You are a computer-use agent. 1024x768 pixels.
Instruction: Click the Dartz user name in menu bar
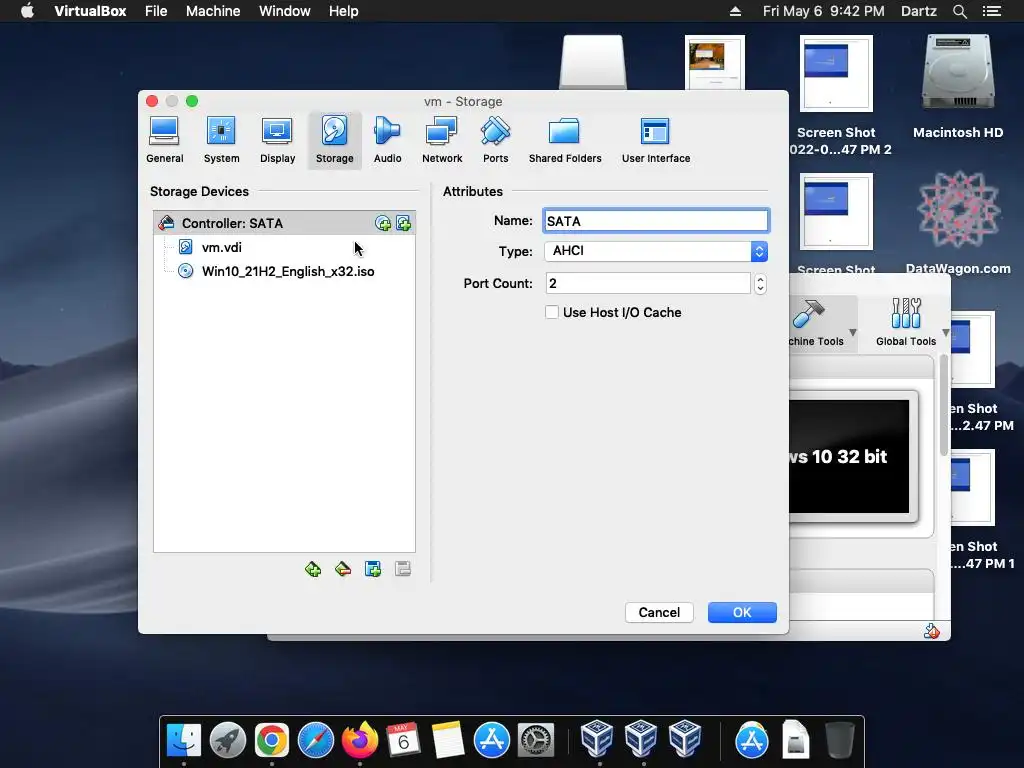(918, 11)
